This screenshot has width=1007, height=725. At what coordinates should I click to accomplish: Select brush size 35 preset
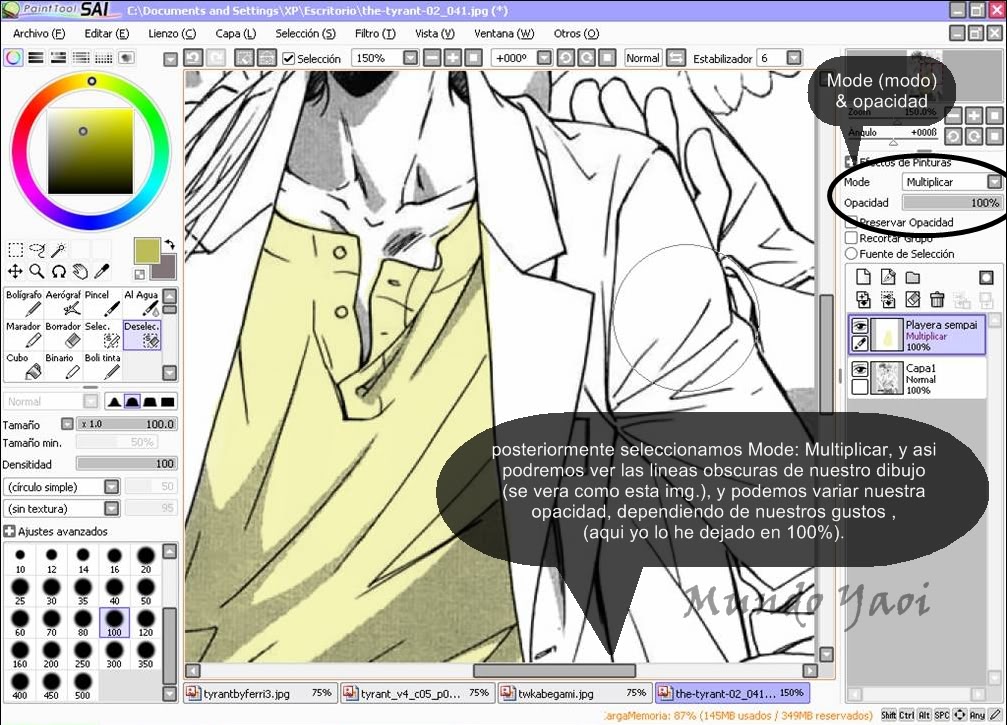click(83, 591)
